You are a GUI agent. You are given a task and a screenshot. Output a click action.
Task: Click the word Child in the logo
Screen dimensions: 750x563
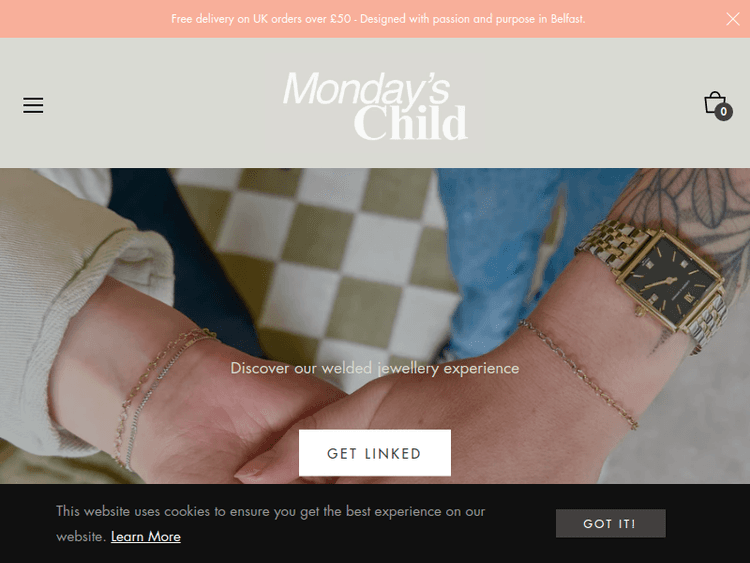tap(410, 123)
